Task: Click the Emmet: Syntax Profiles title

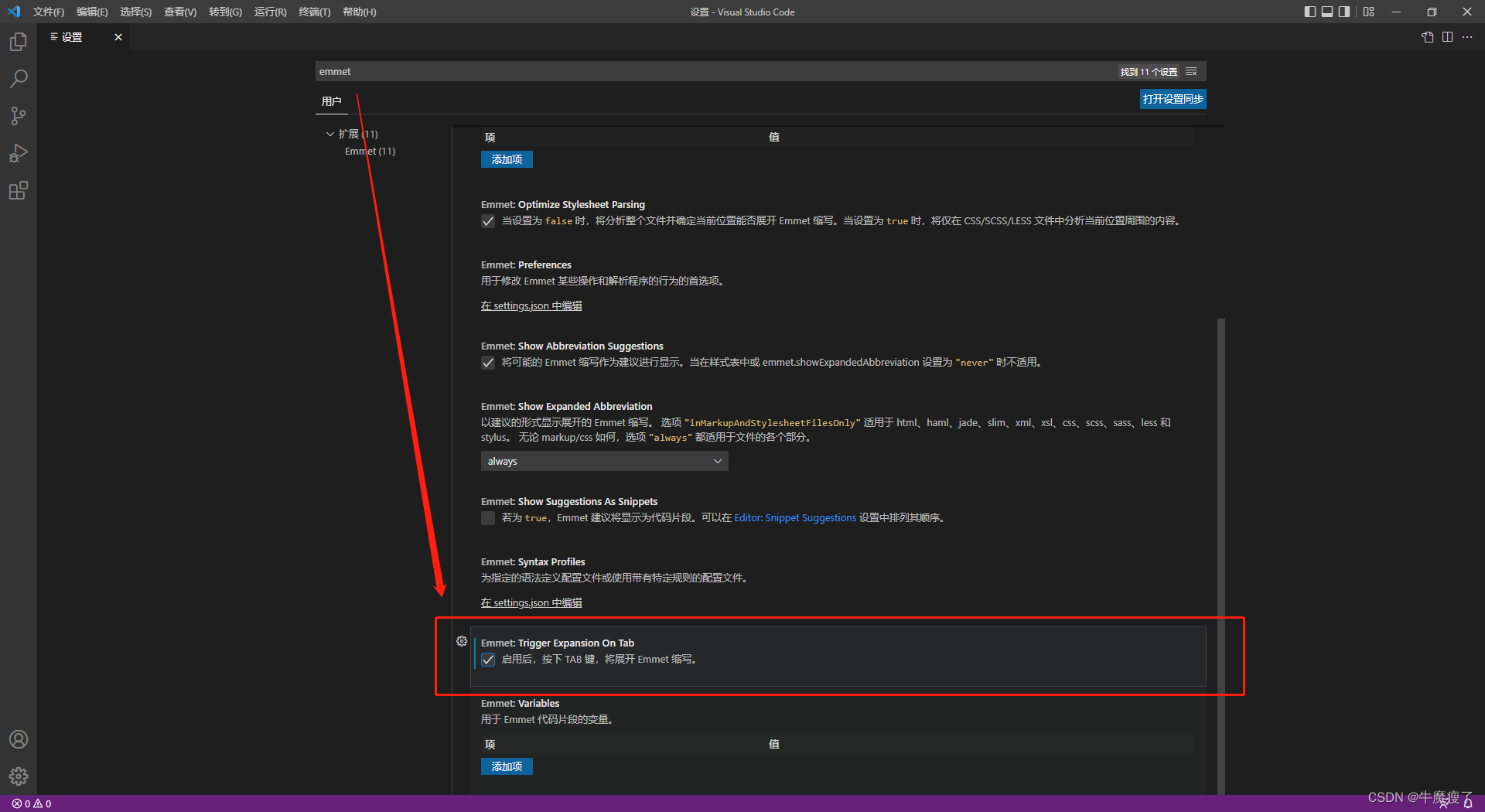Action: click(533, 562)
